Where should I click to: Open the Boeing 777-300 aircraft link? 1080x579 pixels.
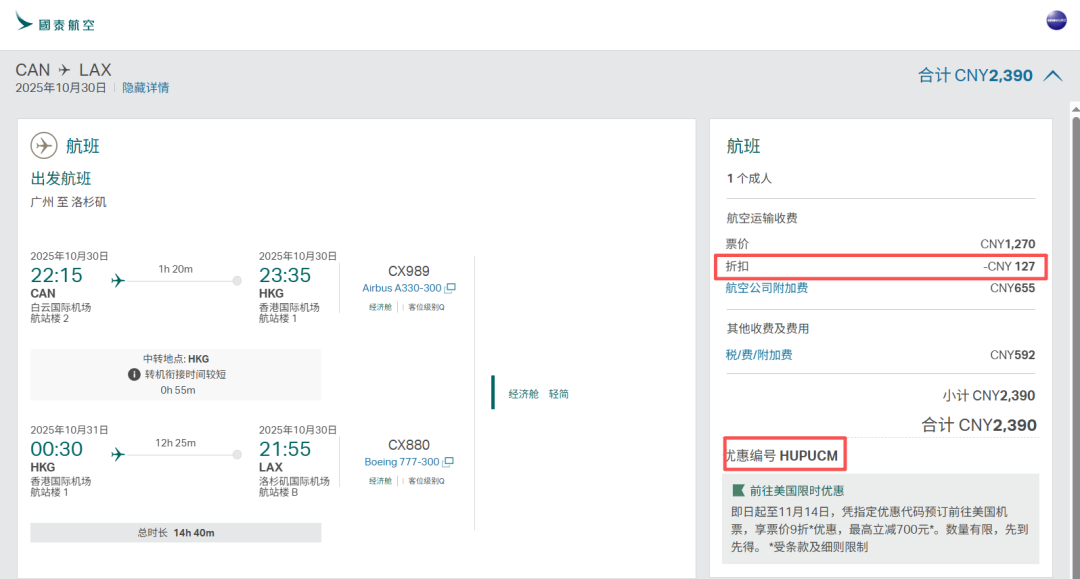click(x=402, y=462)
